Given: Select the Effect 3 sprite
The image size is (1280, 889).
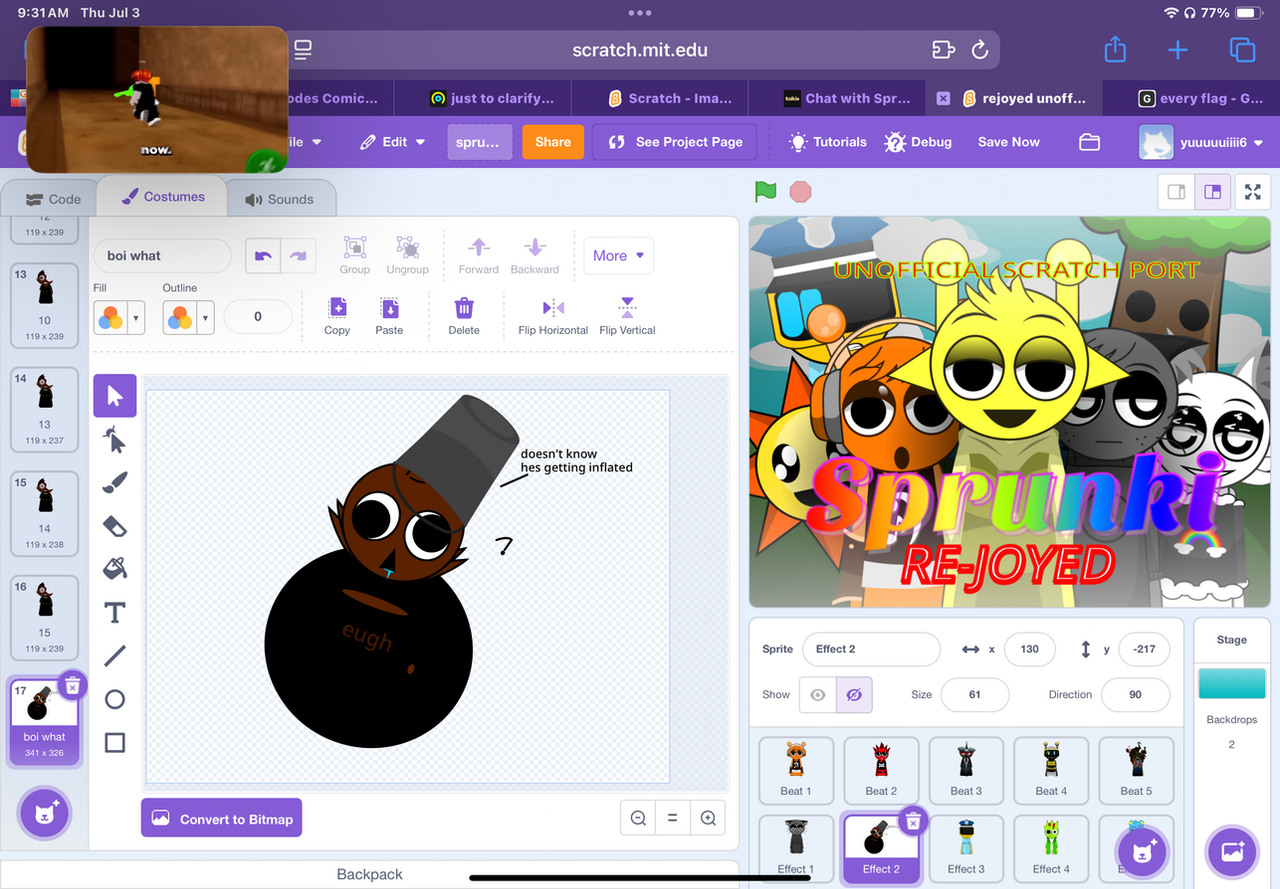Looking at the screenshot, I should pos(966,848).
